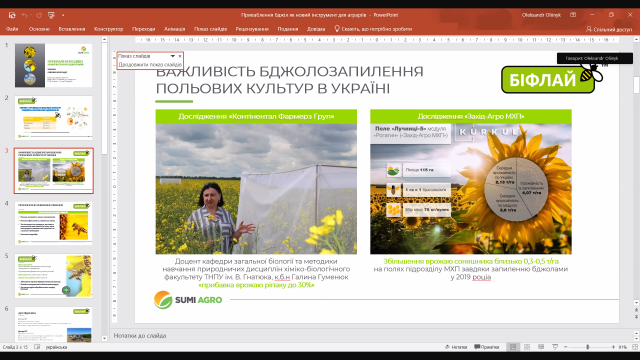Click the zoom slider handle

tap(588, 347)
